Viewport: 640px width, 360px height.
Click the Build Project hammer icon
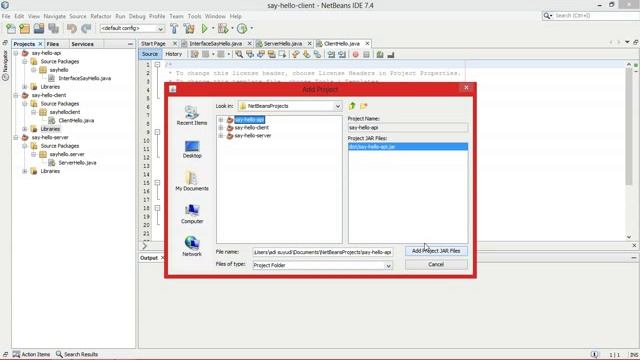[174, 28]
